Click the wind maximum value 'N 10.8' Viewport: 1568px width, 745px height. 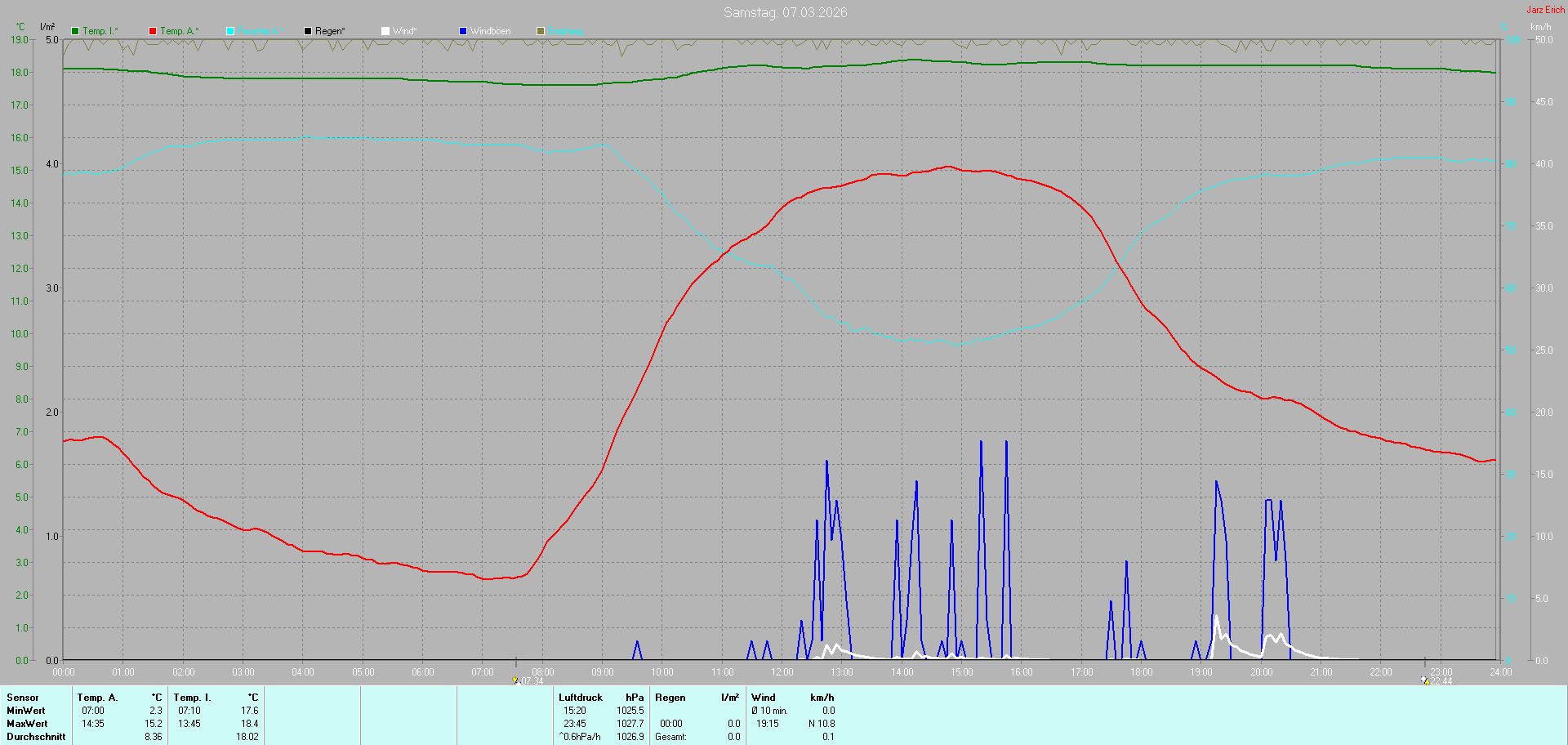[822, 724]
